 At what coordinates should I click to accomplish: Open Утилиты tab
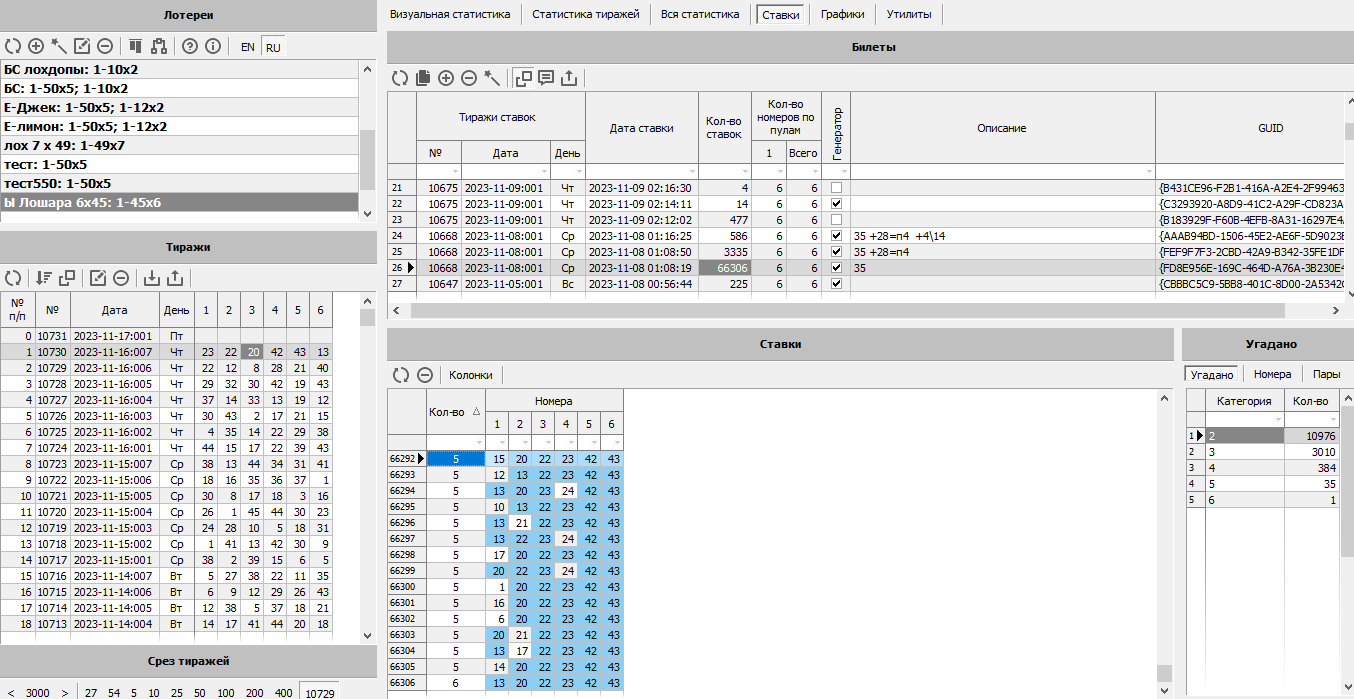pos(909,15)
